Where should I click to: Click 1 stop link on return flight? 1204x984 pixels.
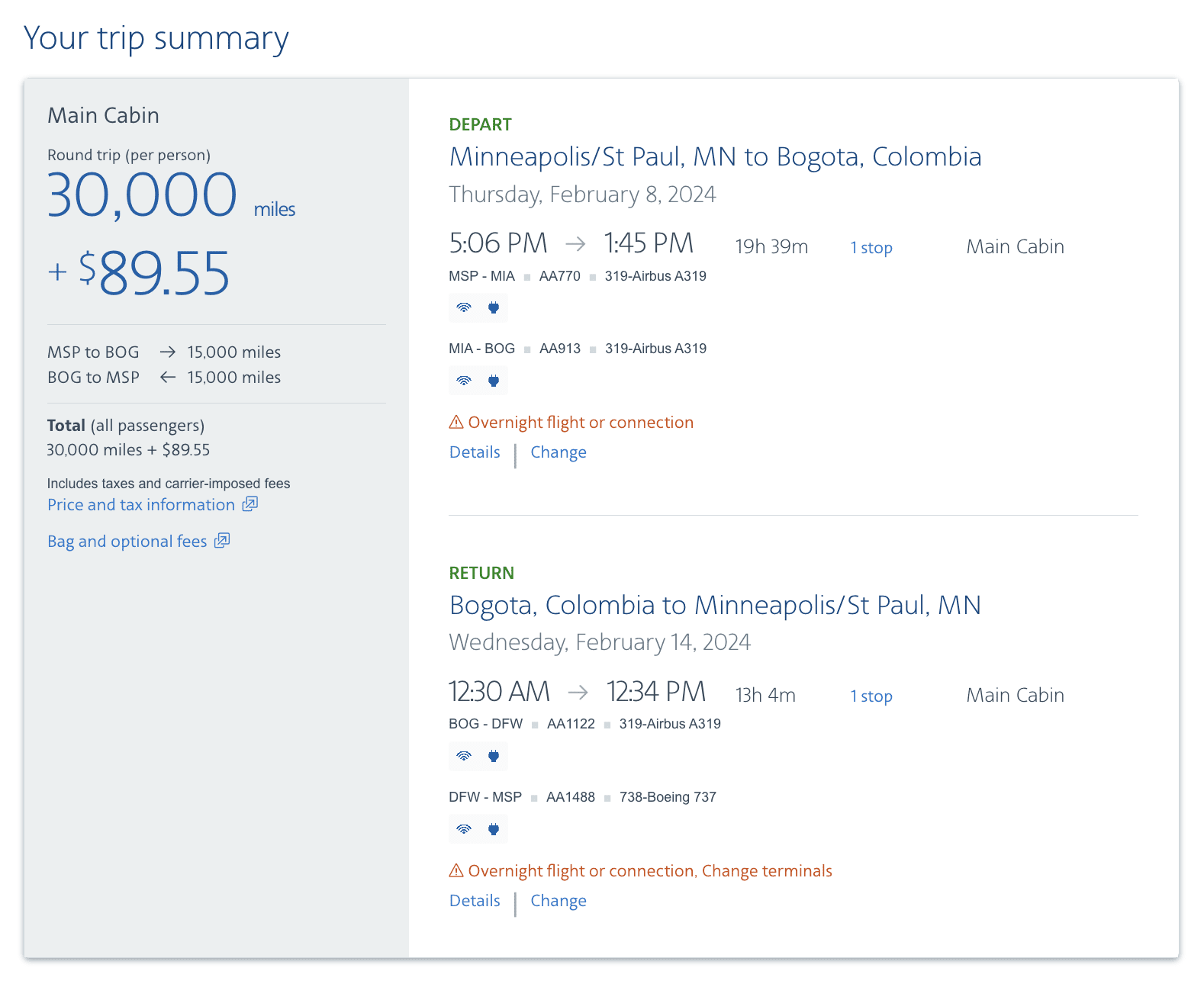click(871, 696)
